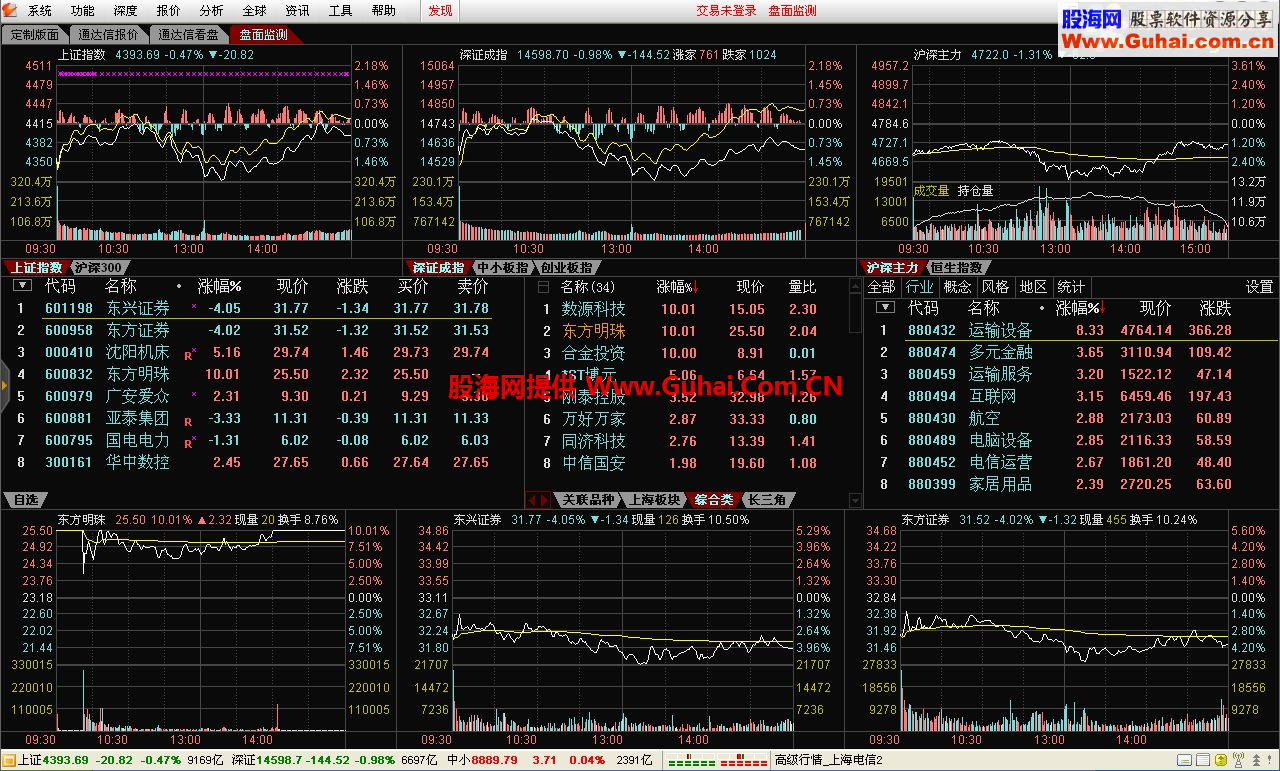This screenshot has height=771, width=1280.
Task: Open the 功能 menu
Action: point(83,11)
